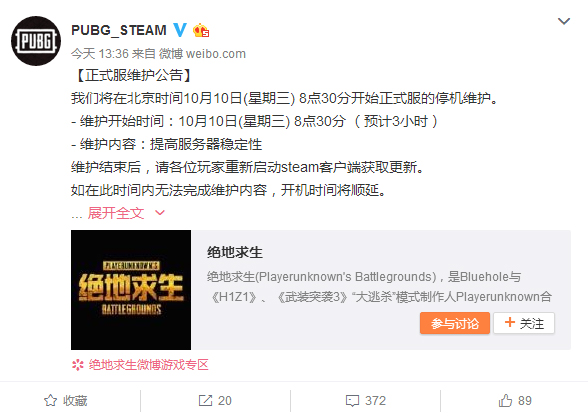Click the PUBG profile avatar
Image resolution: width=588 pixels, height=416 pixels.
tap(36, 41)
